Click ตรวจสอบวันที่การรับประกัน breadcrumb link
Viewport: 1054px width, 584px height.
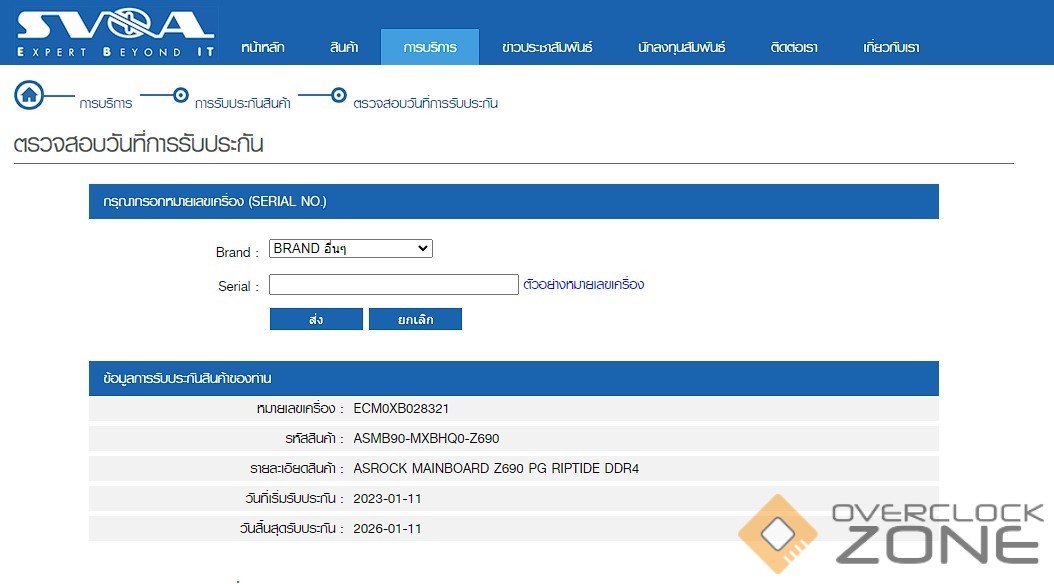tap(425, 103)
